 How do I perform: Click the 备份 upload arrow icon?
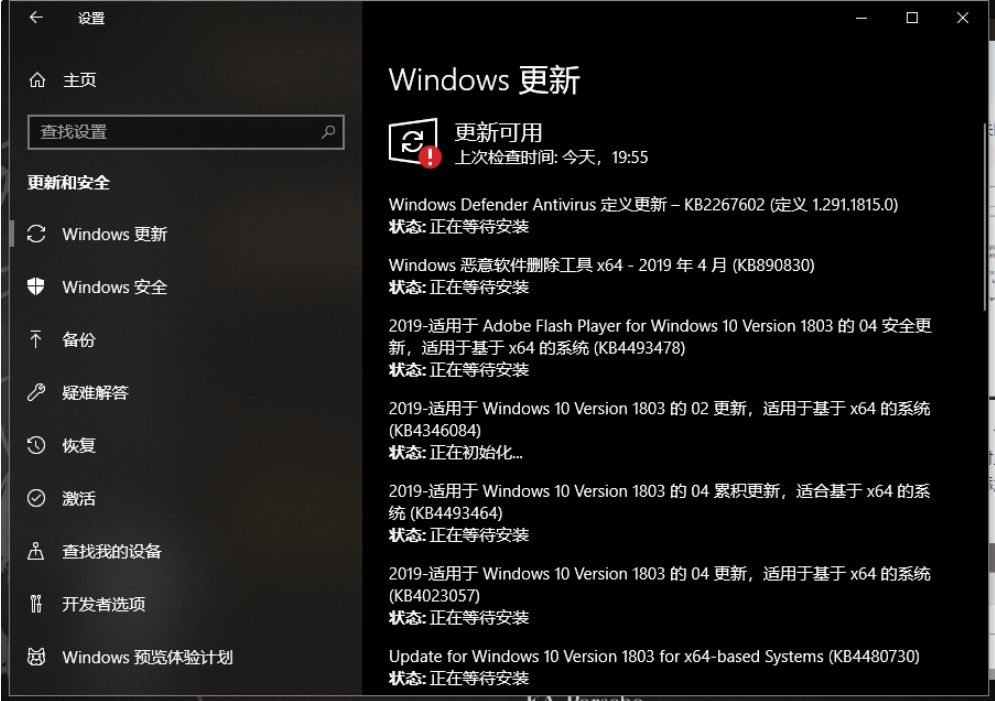tap(36, 339)
